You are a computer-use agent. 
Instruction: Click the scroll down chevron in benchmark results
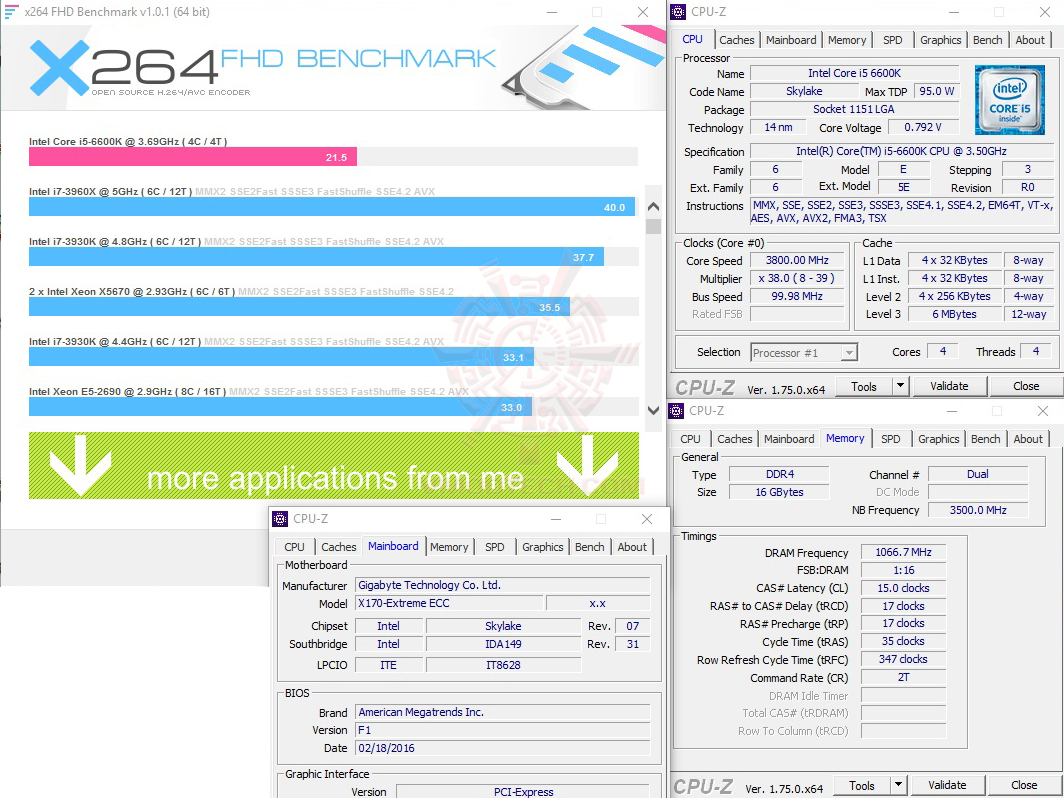tap(653, 410)
